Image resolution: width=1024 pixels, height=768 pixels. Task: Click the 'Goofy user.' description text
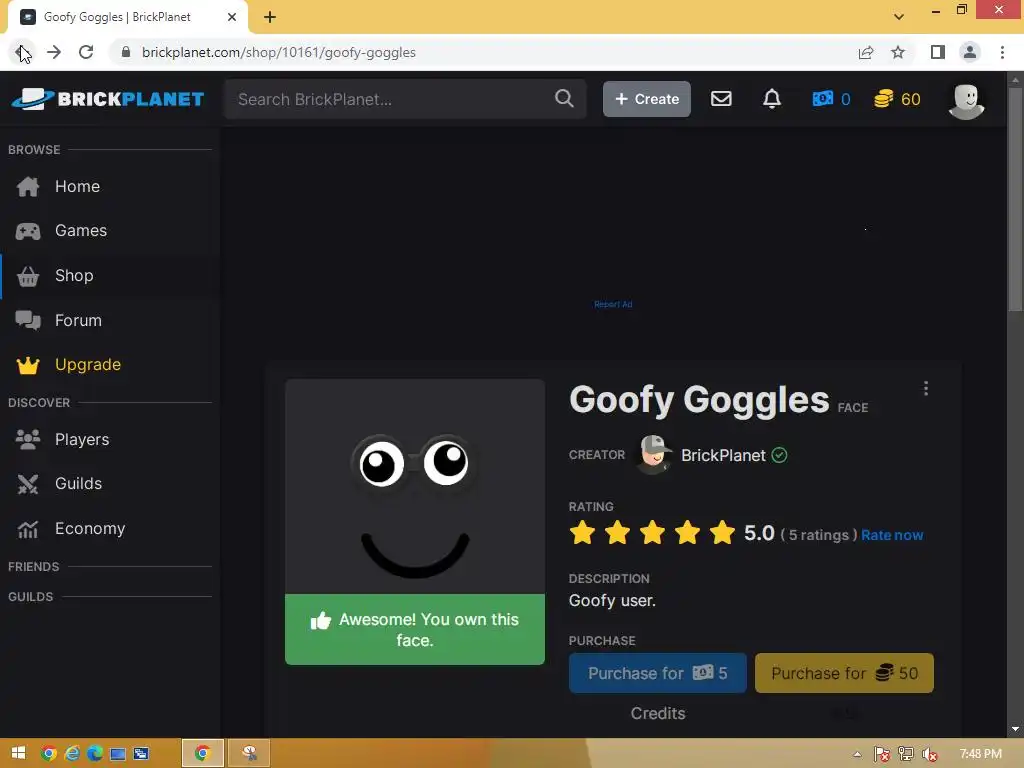coord(612,600)
